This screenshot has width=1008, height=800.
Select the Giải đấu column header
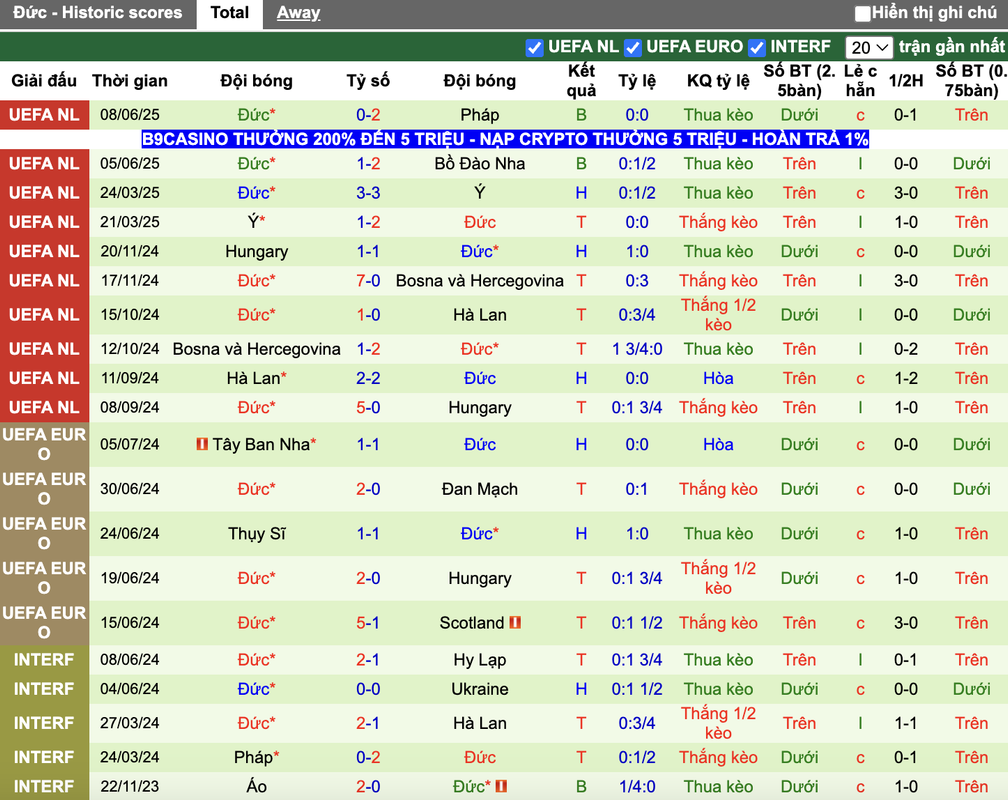(44, 81)
